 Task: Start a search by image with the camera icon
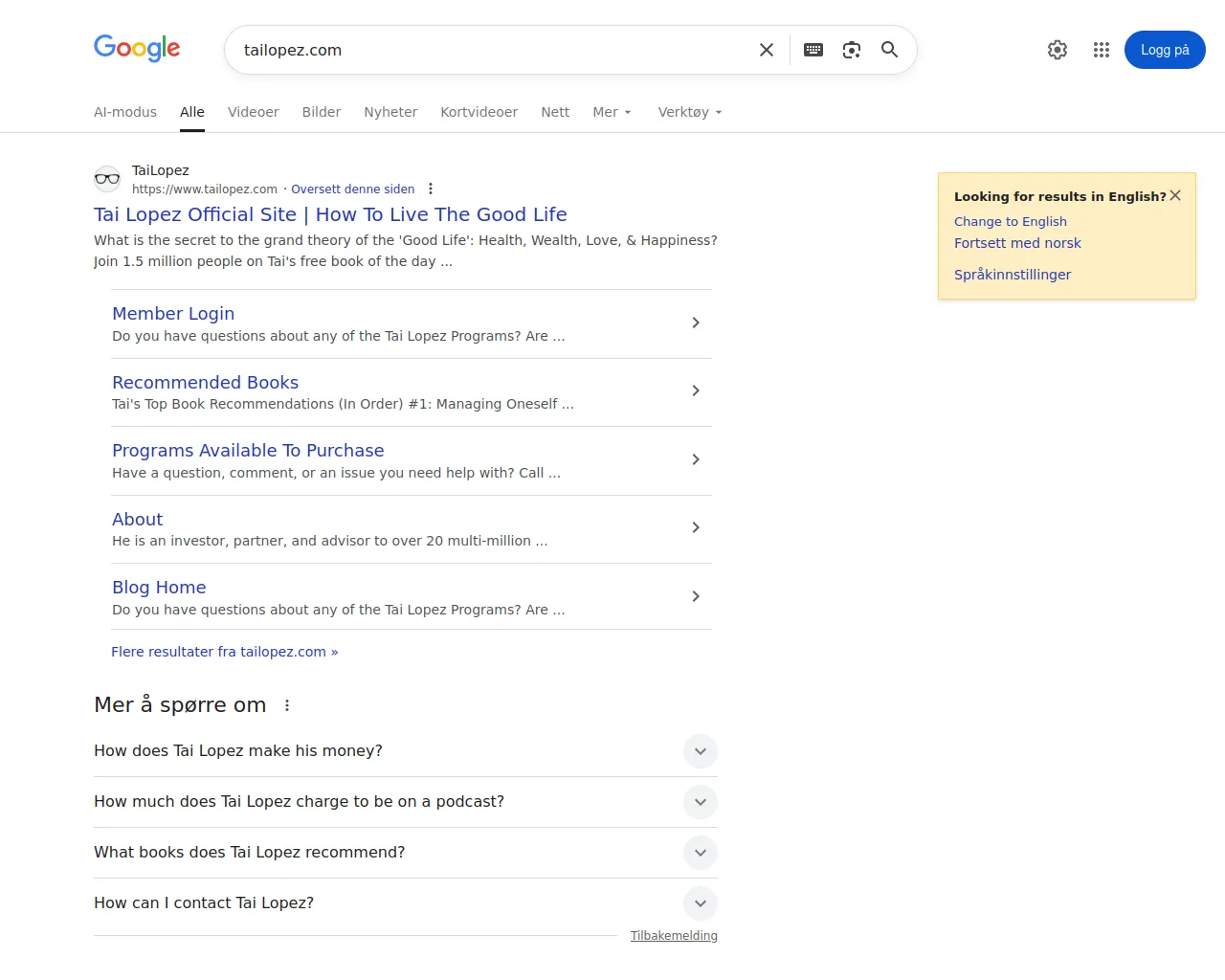point(852,50)
